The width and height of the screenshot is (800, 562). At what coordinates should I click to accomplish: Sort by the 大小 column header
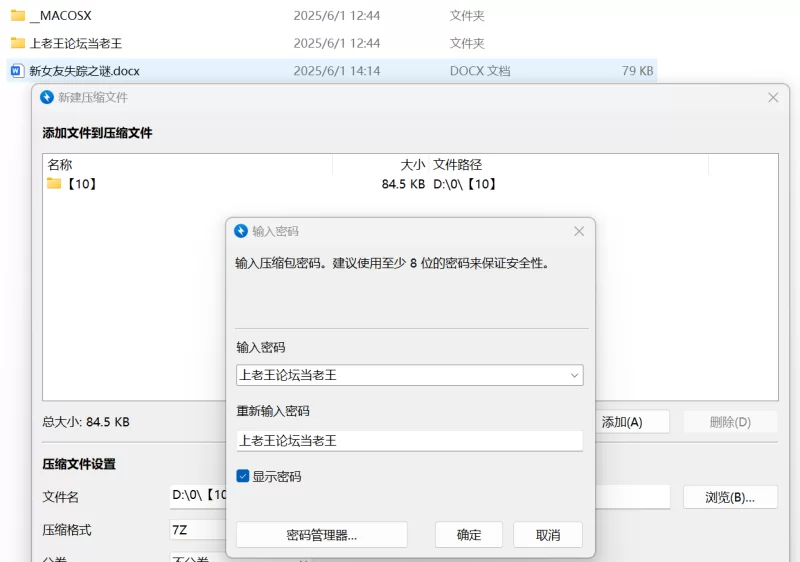[413, 165]
